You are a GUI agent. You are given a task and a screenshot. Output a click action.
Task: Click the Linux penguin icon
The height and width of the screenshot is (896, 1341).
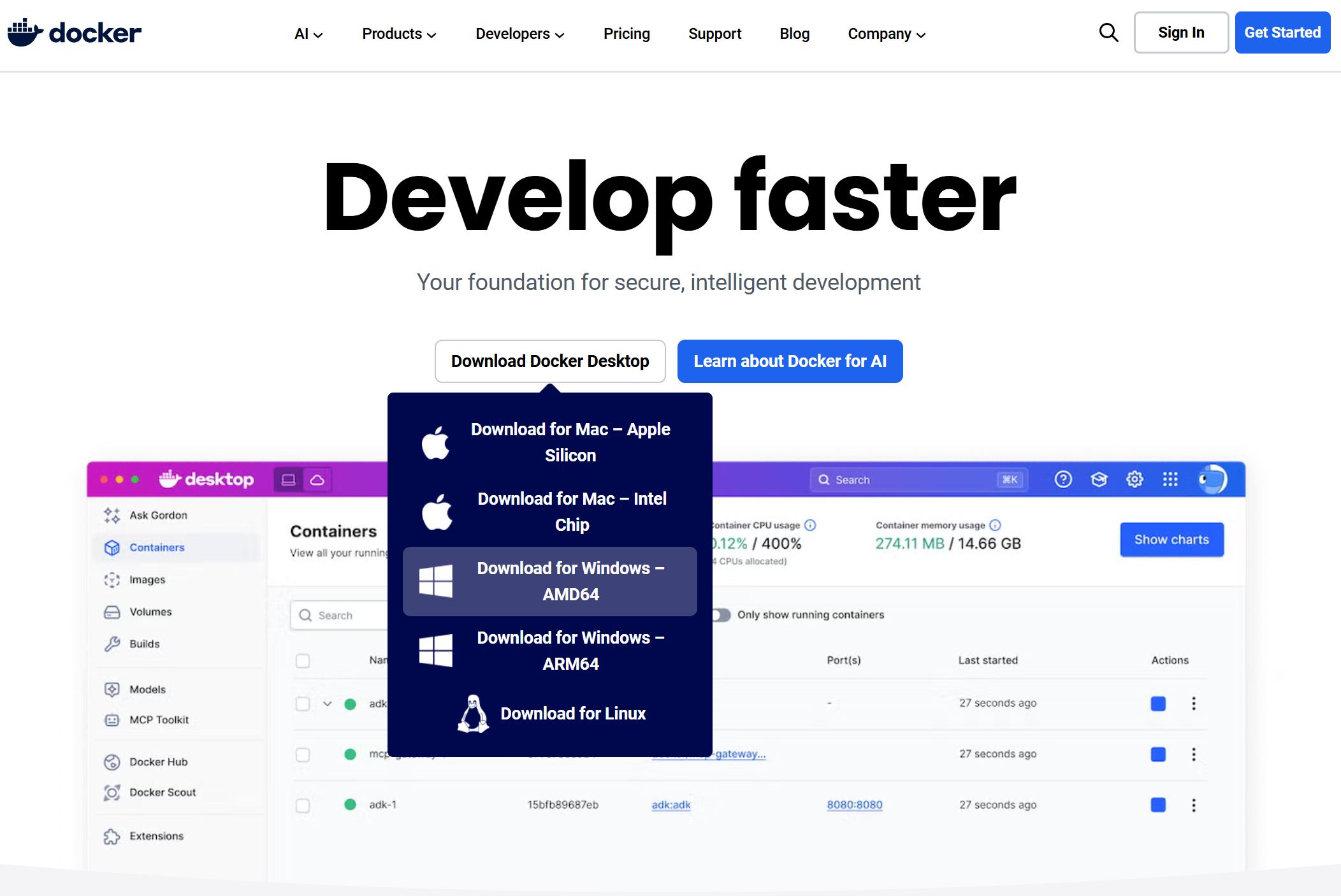pyautogui.click(x=473, y=713)
